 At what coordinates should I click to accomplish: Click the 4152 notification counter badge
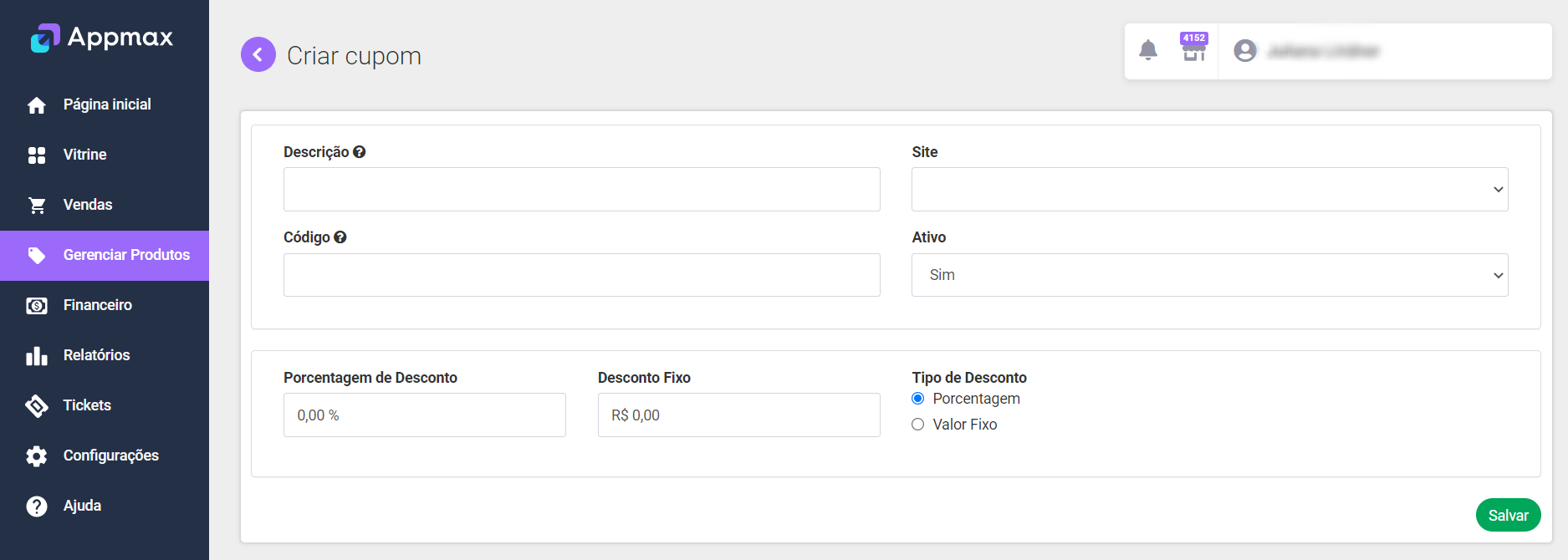(x=1193, y=38)
